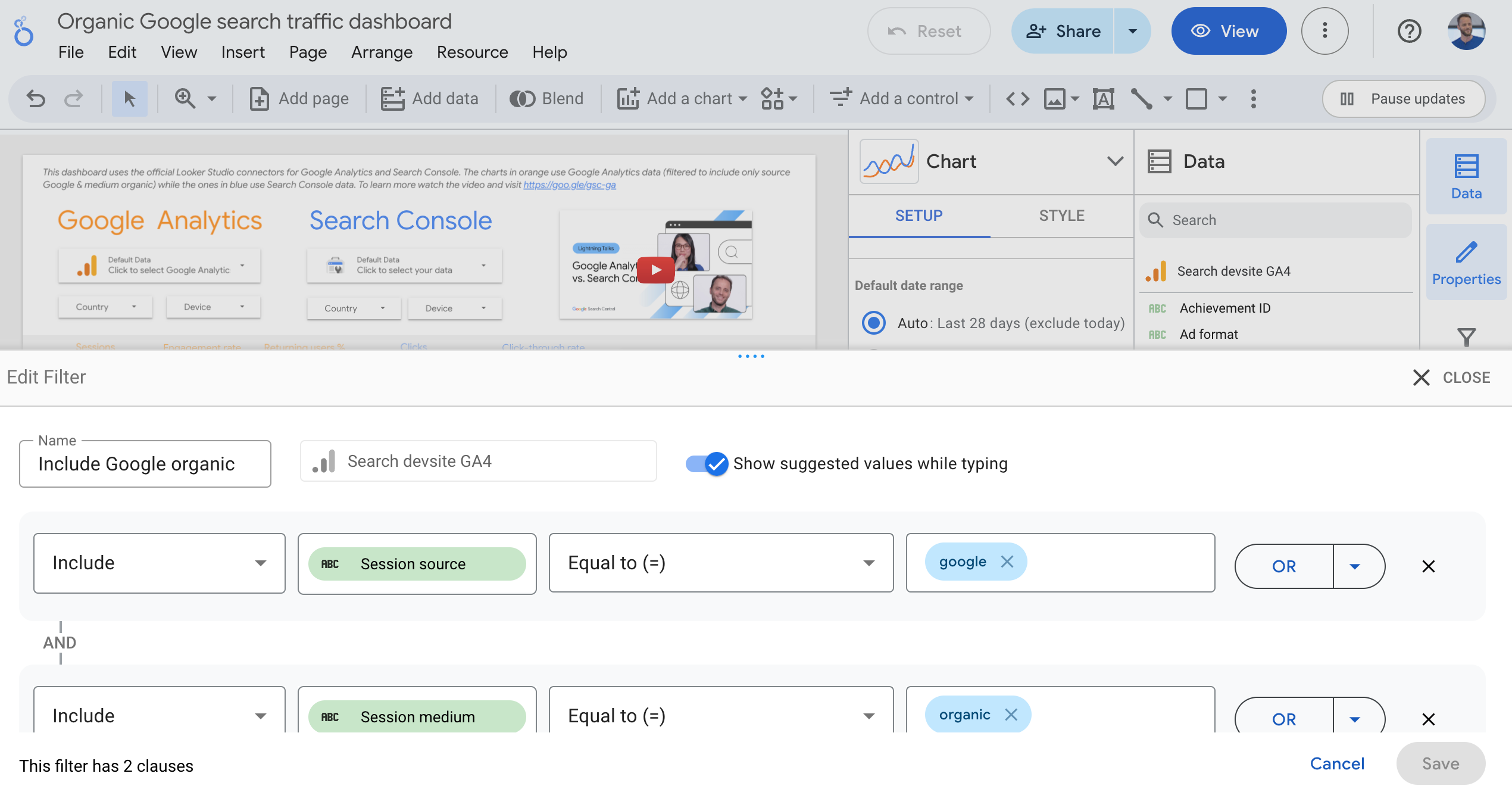Expand the Include dropdown on second clause

tap(160, 715)
